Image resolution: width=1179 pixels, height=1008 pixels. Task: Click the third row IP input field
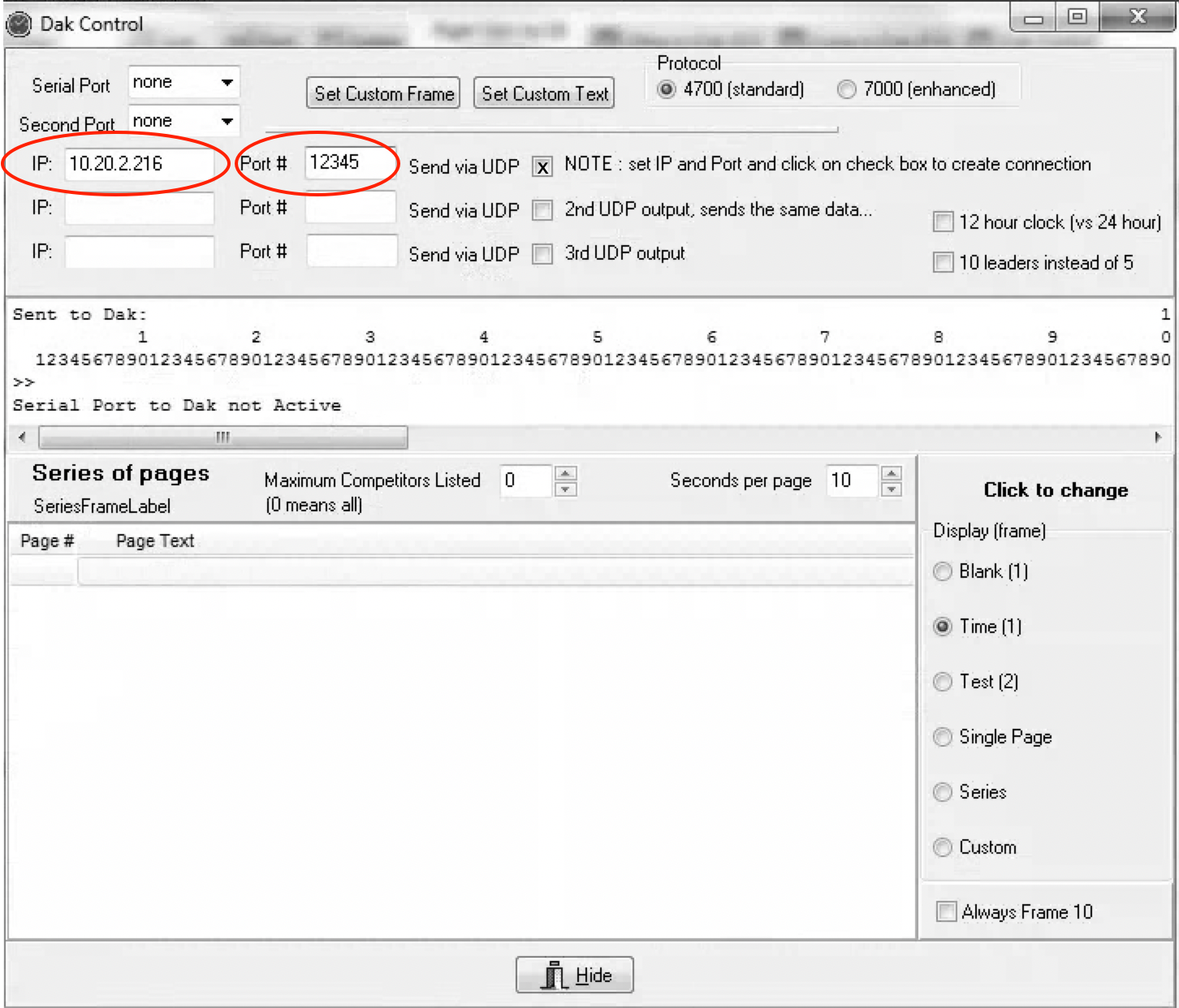pyautogui.click(x=140, y=252)
